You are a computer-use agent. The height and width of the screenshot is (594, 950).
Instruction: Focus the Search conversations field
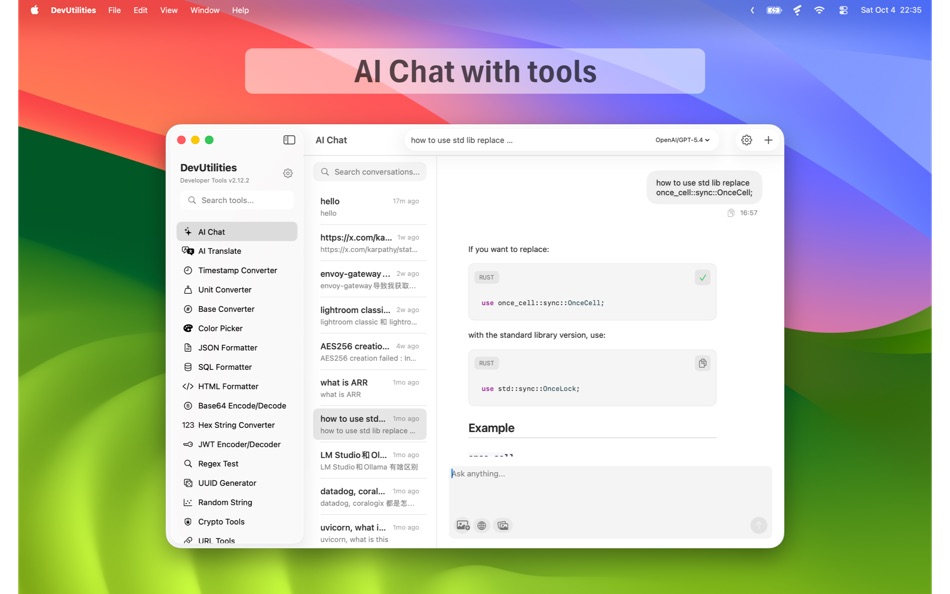[x=370, y=172]
